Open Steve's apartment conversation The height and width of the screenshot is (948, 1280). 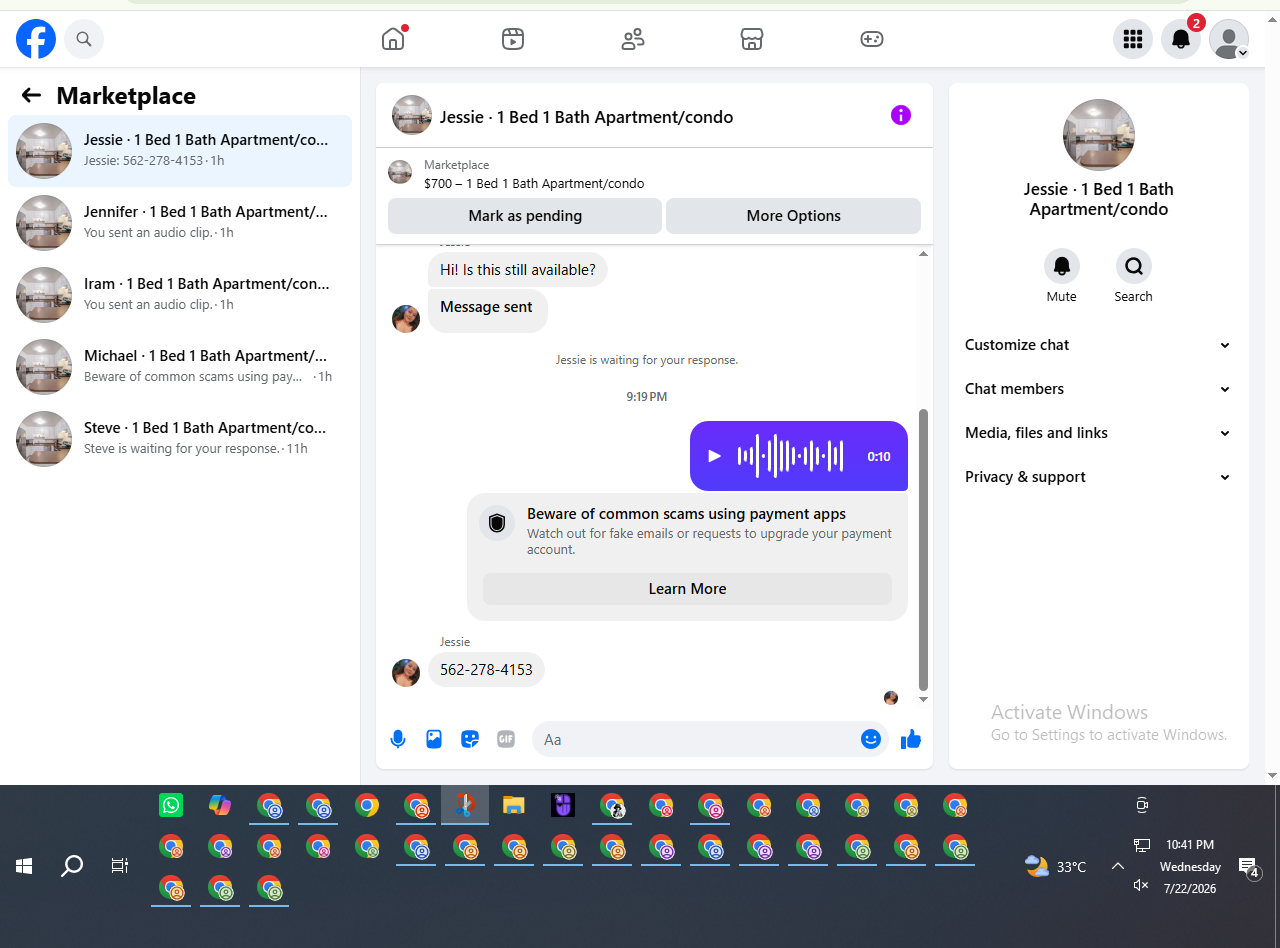[180, 439]
